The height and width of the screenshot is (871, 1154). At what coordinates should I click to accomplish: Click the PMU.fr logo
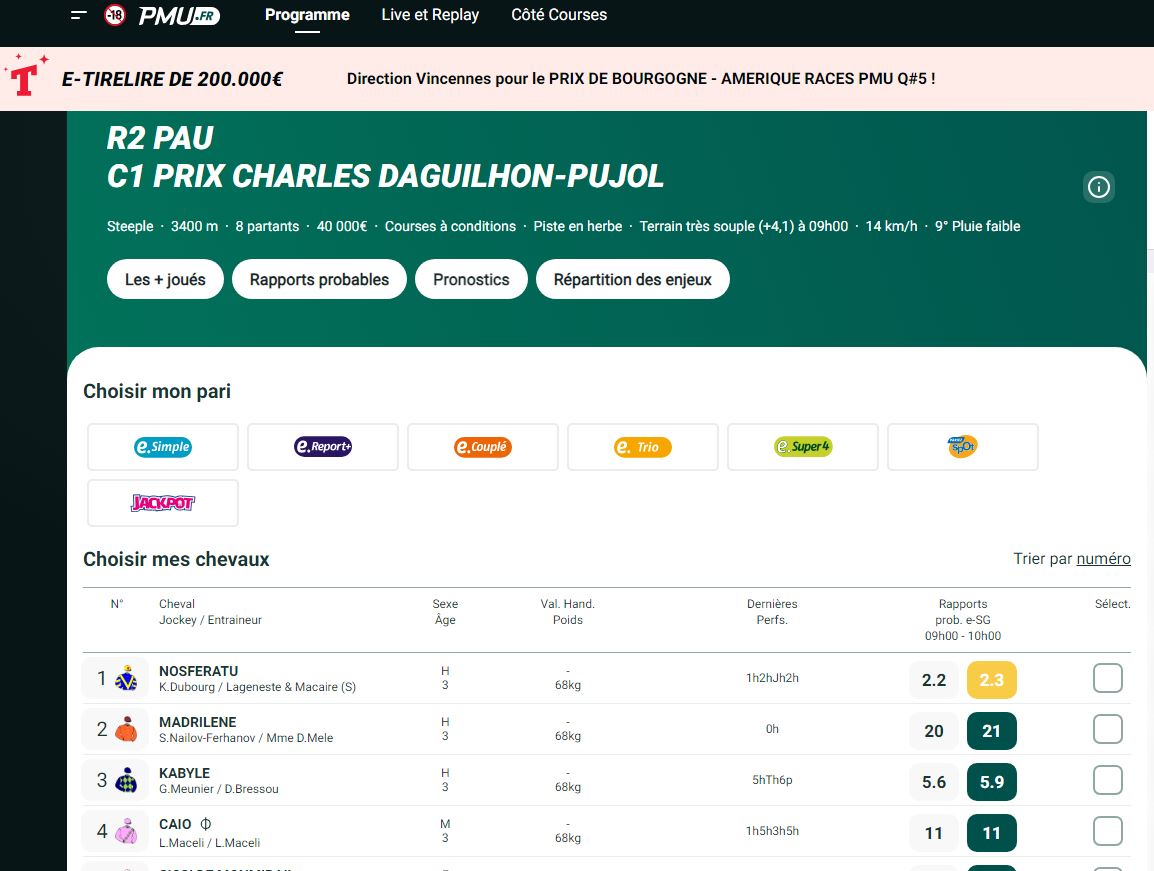click(179, 15)
